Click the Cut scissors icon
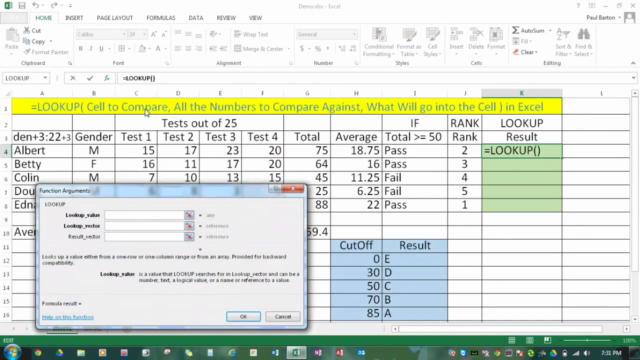This screenshot has height=360, width=640. [27, 31]
